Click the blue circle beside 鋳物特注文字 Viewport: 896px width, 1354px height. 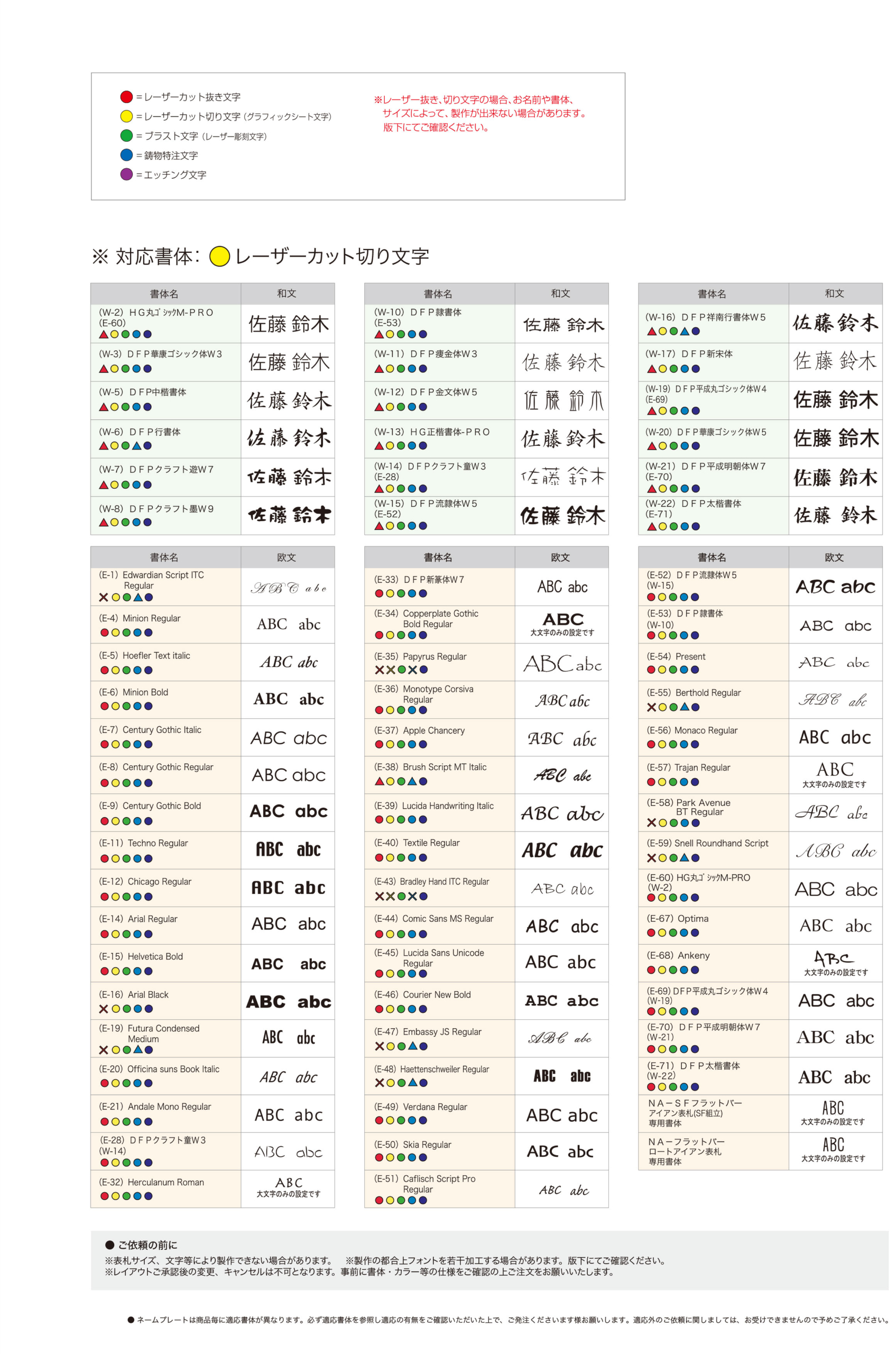click(x=126, y=155)
